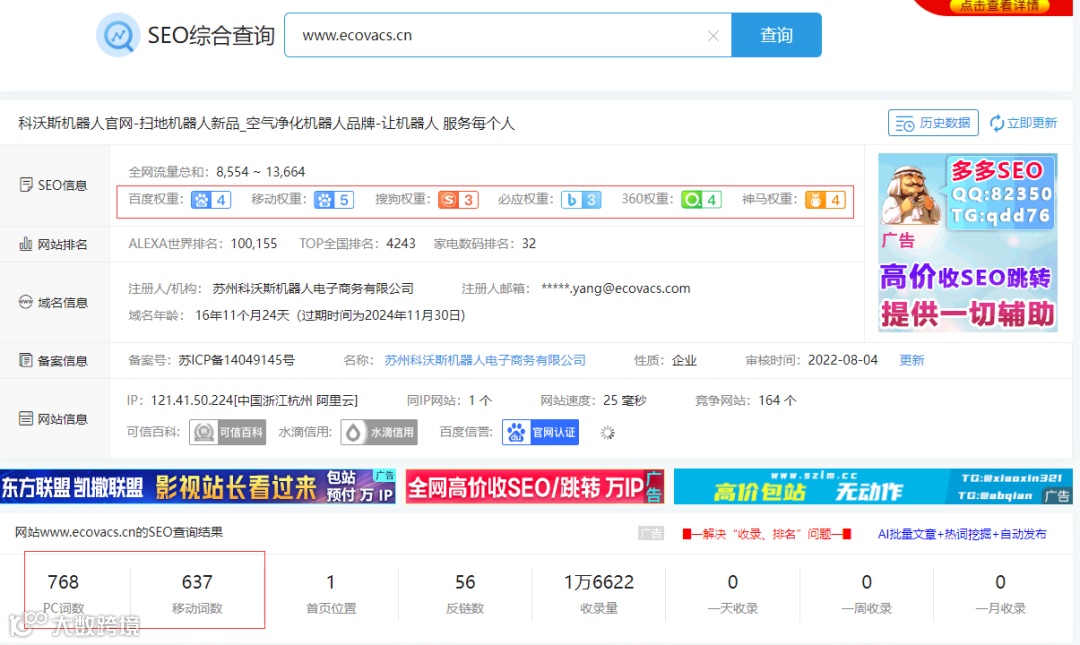The image size is (1080, 645).
Task: Click the 审核时间 date 2022-08-04
Action: pyautogui.click(x=843, y=360)
